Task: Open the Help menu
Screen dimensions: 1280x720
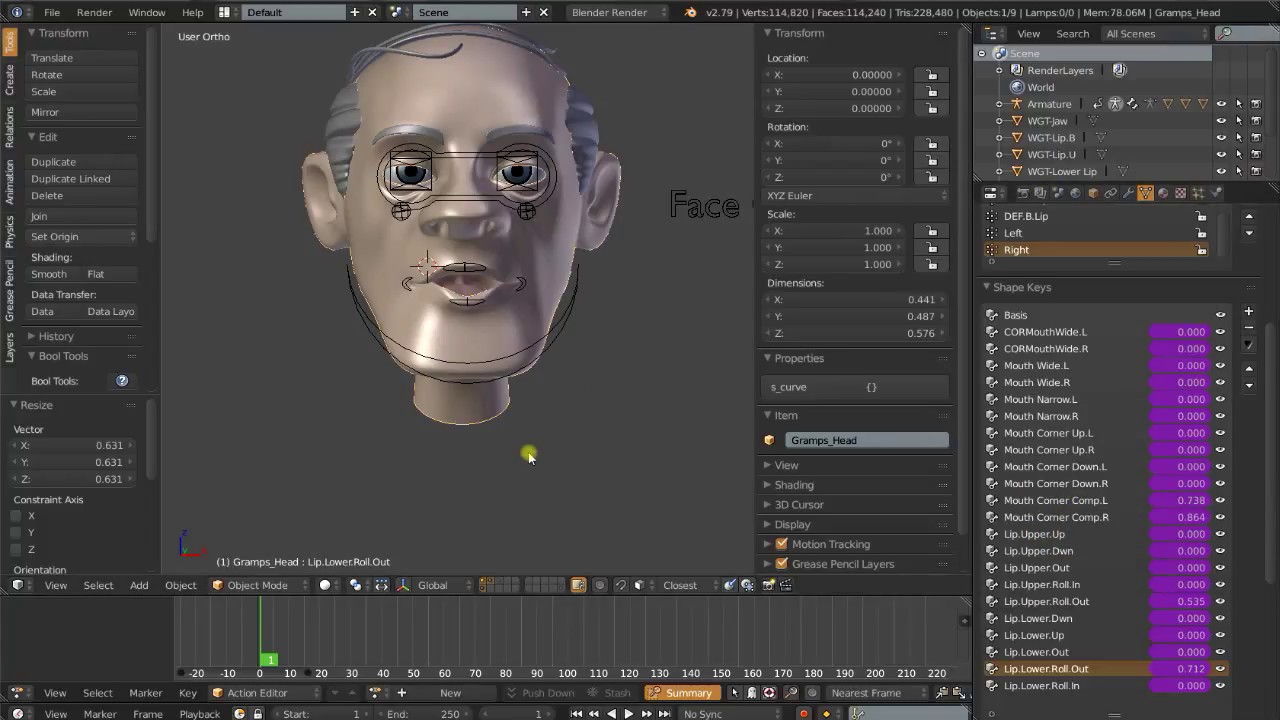Action: pos(193,12)
